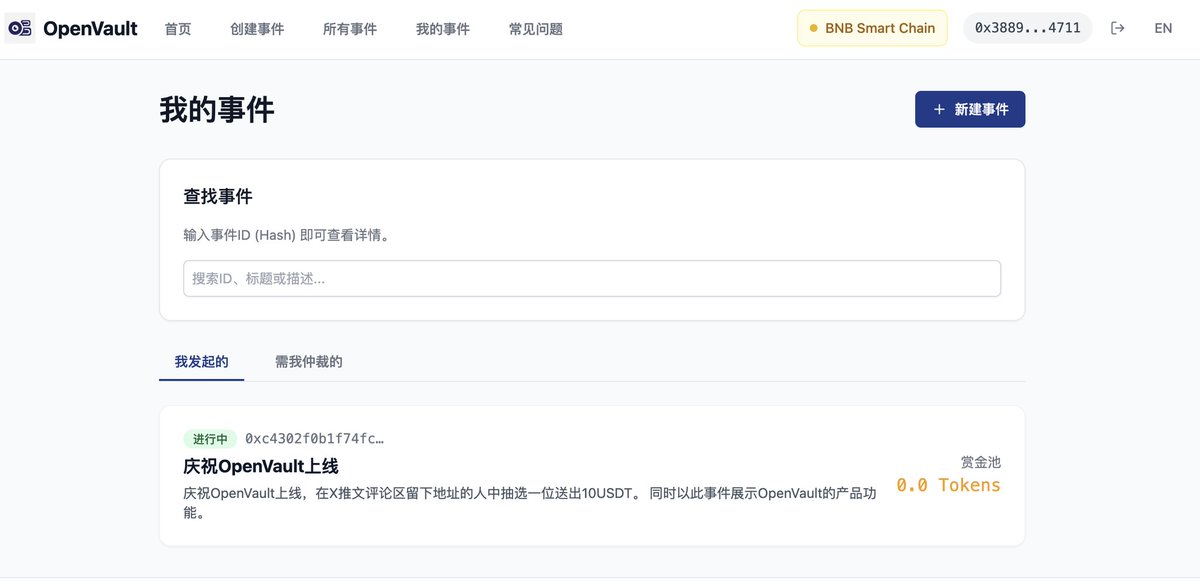Open 常见问题 page
The height and width of the screenshot is (583, 1200).
(x=536, y=29)
